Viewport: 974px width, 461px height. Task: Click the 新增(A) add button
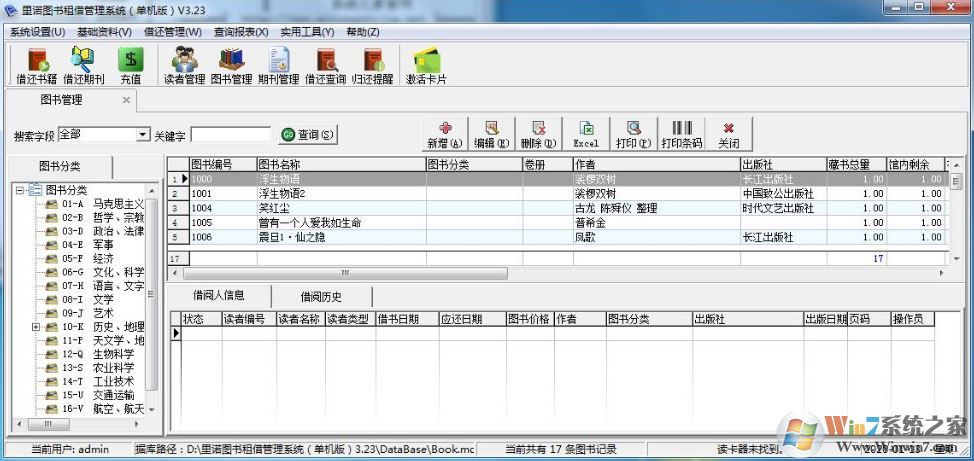coord(445,134)
